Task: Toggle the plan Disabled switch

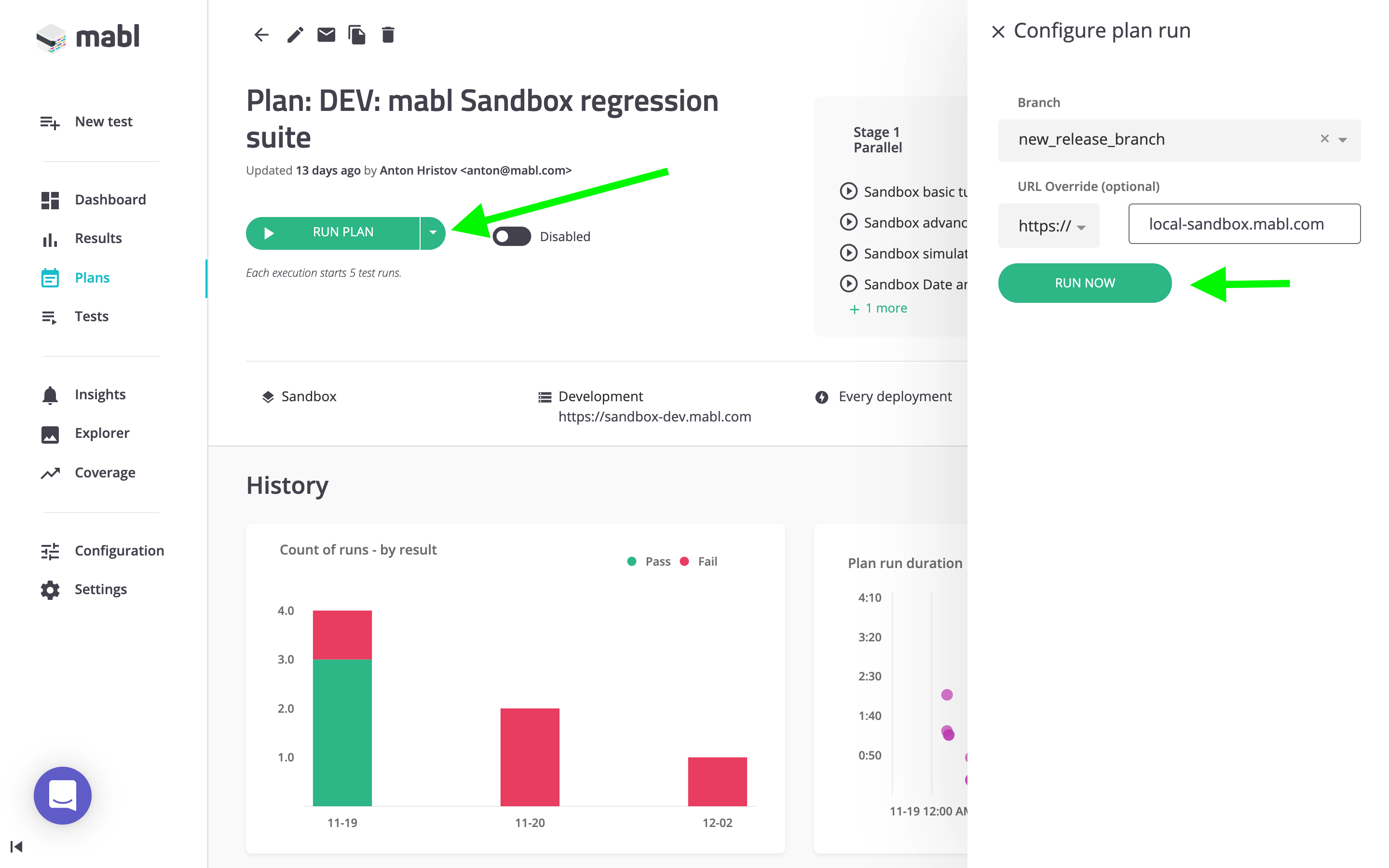Action: point(511,236)
